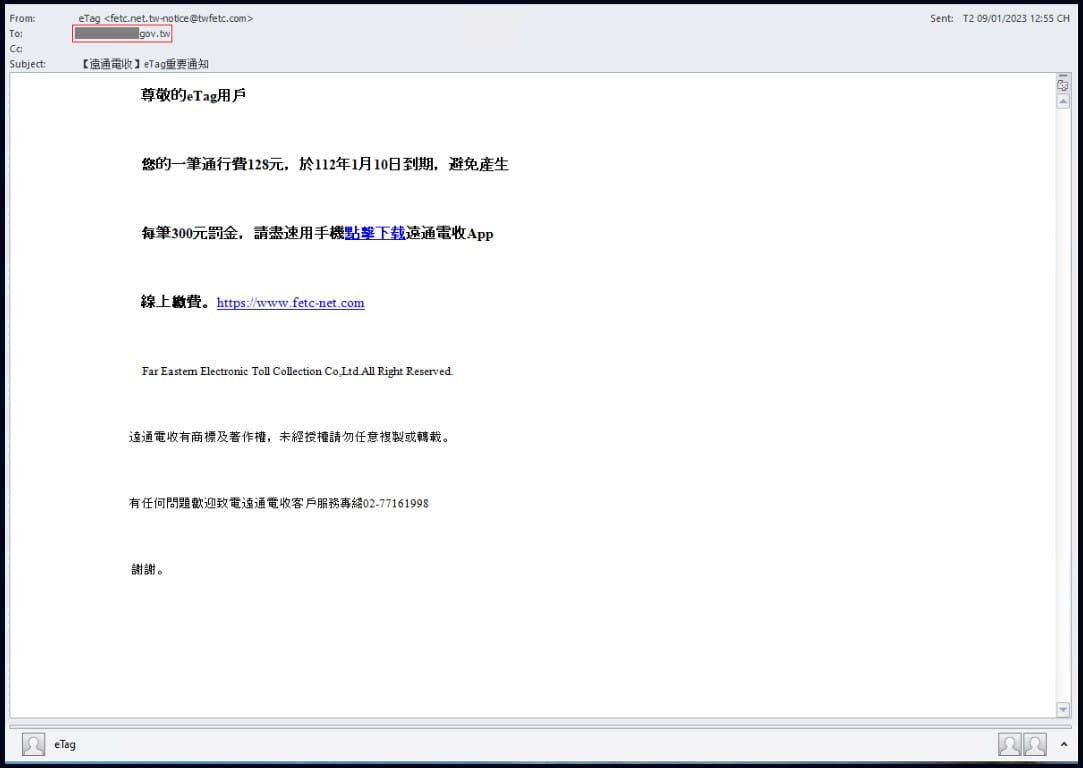Click the redacted gov.tw recipient address
This screenshot has height=768, width=1083.
pyautogui.click(x=122, y=33)
